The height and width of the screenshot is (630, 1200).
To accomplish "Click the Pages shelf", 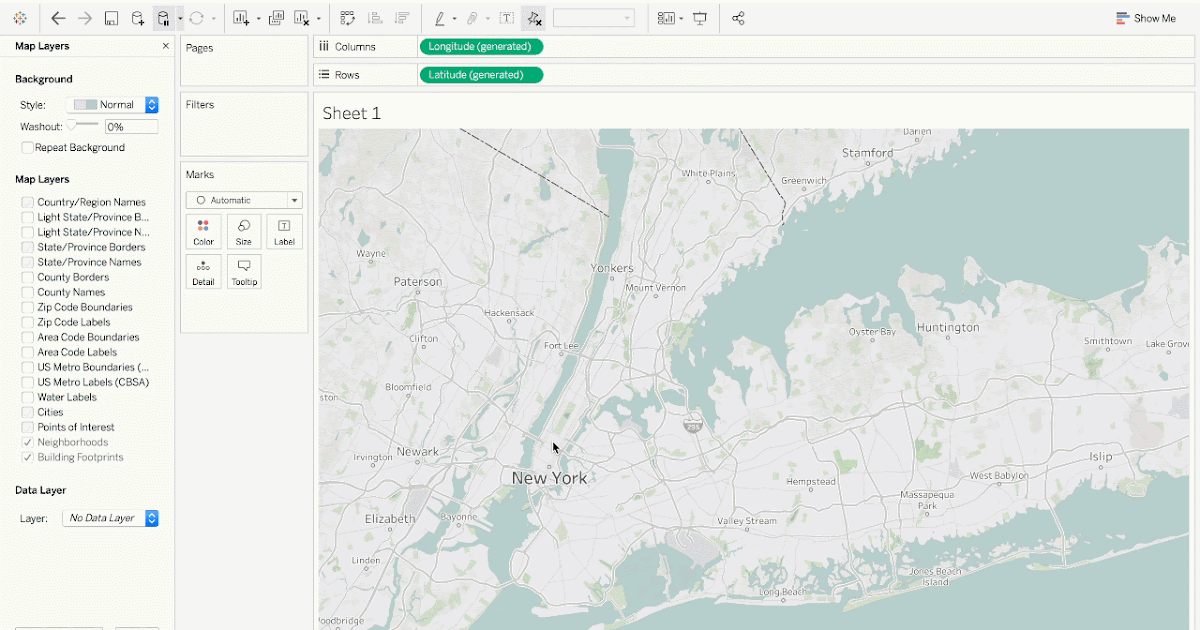I will point(244,60).
